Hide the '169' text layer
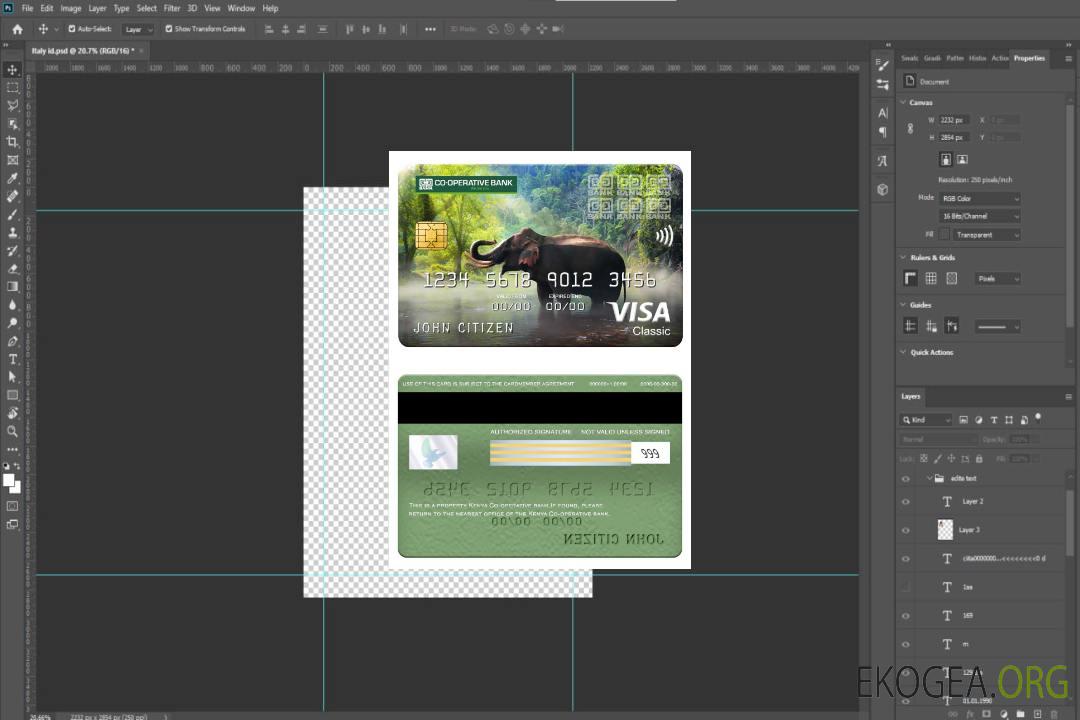This screenshot has height=720, width=1080. click(906, 616)
